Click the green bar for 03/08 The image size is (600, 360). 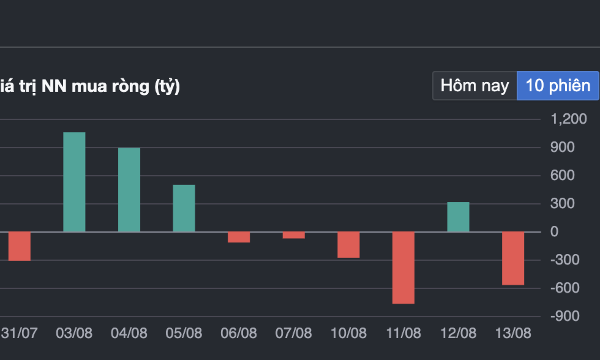coord(74,182)
